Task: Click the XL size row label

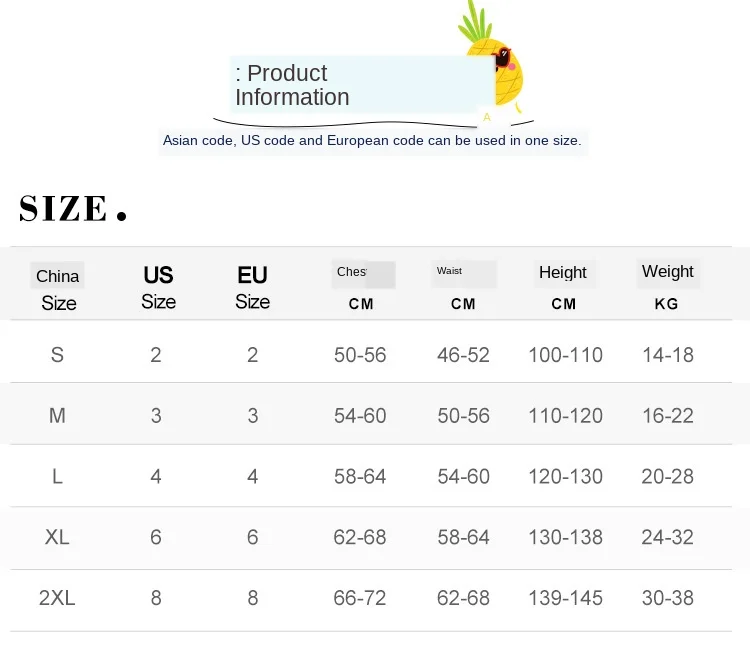Action: click(x=57, y=537)
